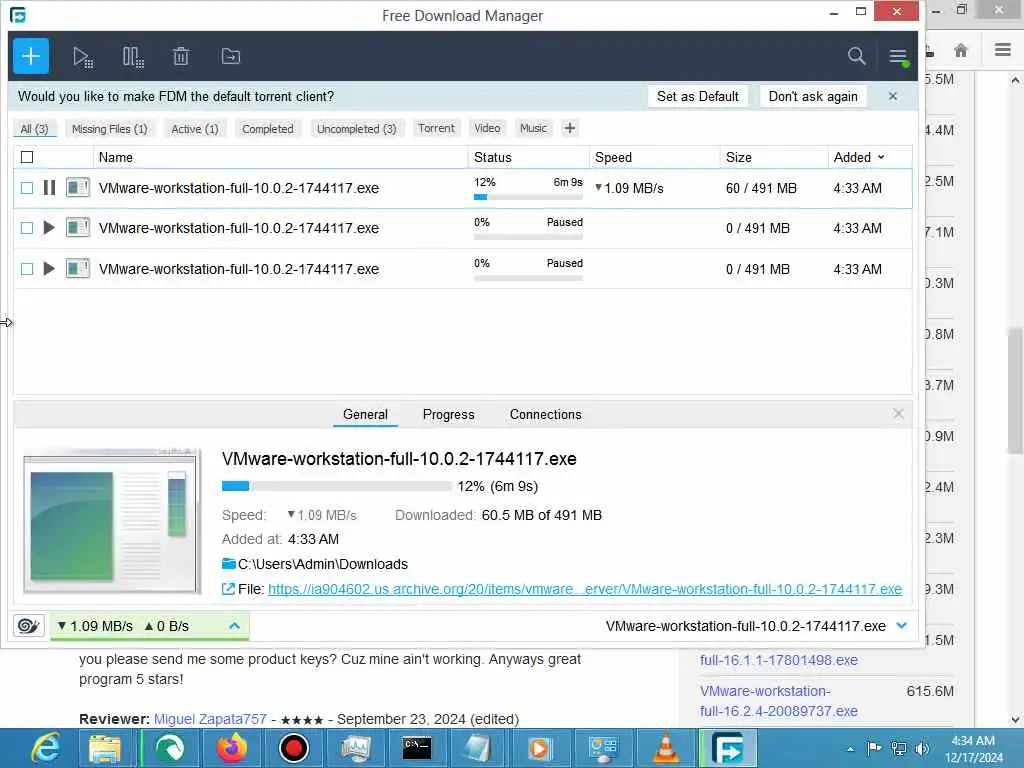Click the snail speed mode icon
The image size is (1024, 768).
[28, 626]
